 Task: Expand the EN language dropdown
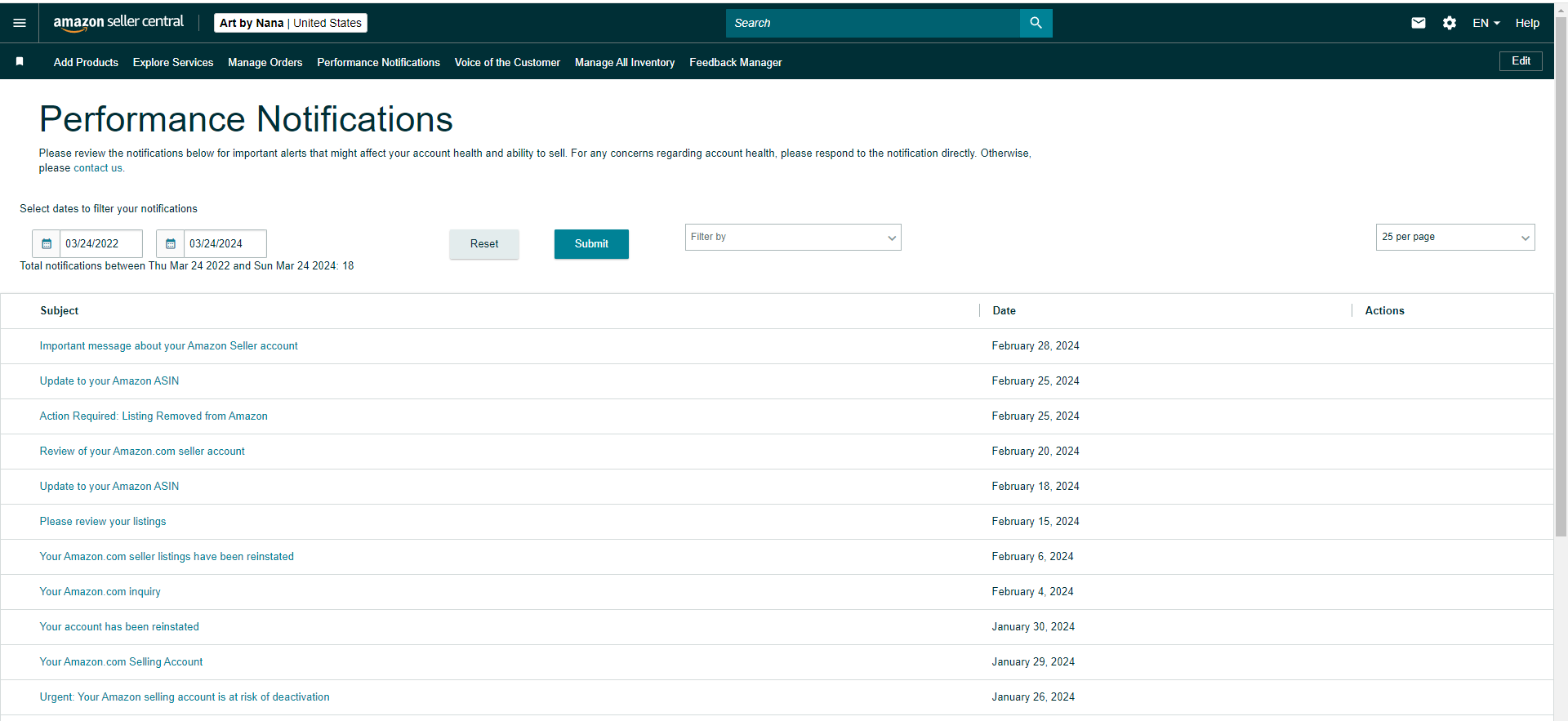click(x=1486, y=23)
